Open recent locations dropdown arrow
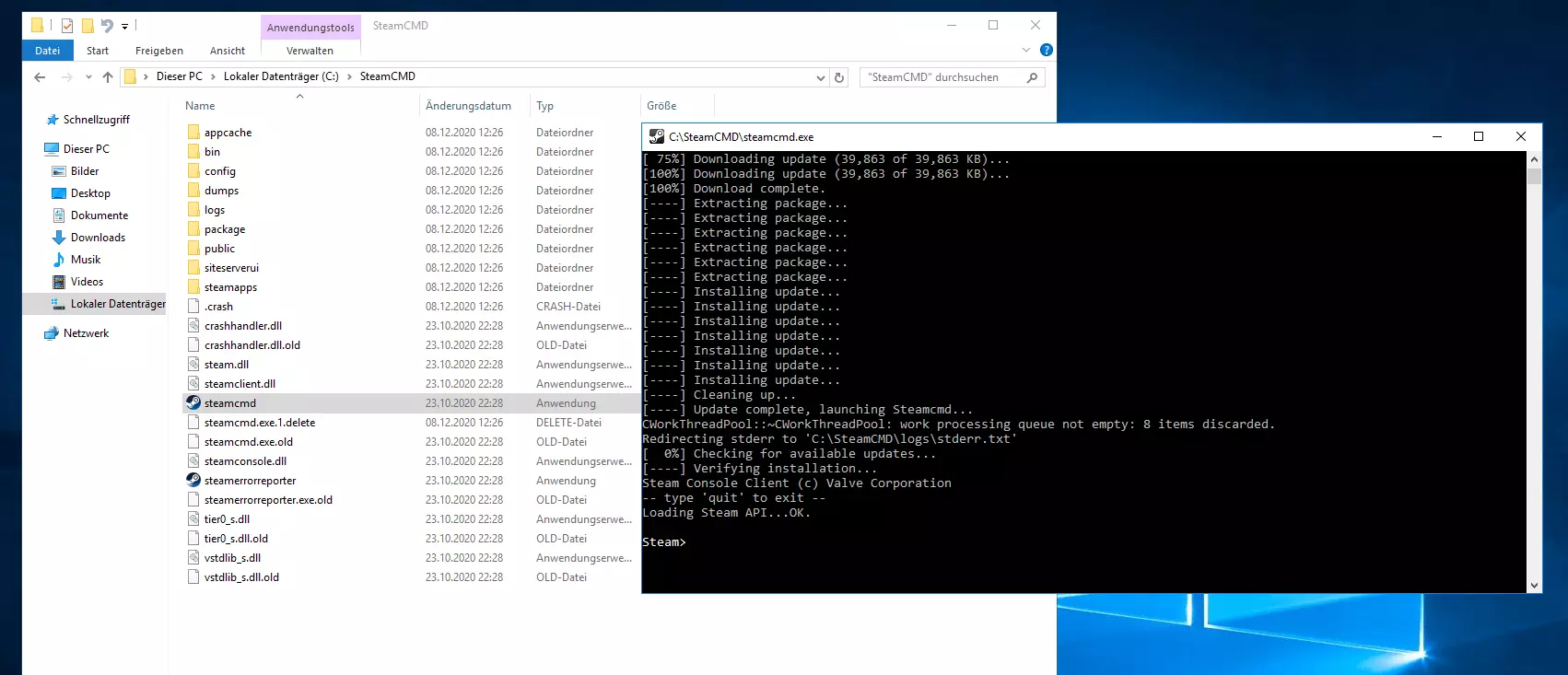The image size is (1568, 675). pyautogui.click(x=88, y=77)
